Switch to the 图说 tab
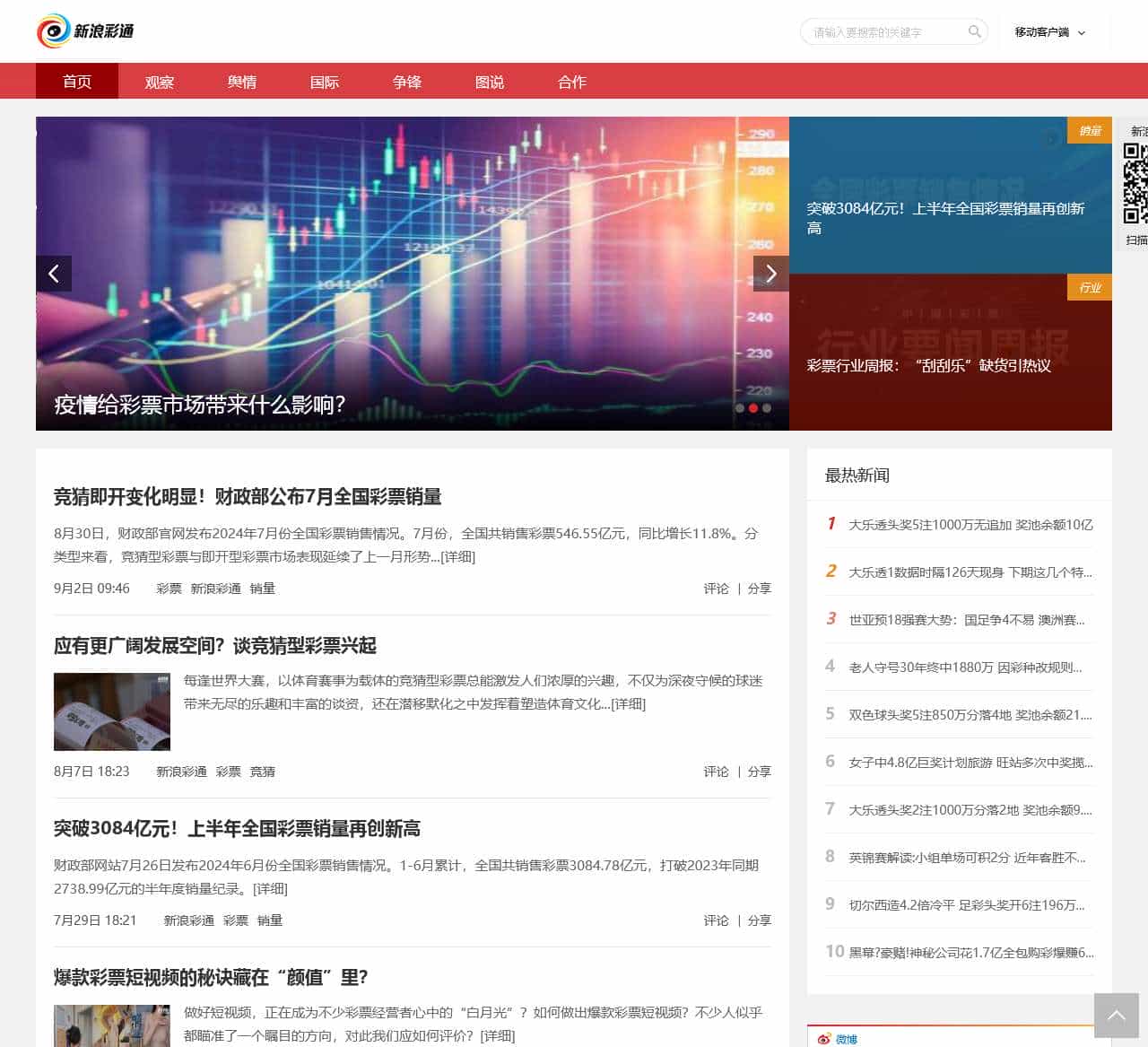 coord(489,81)
